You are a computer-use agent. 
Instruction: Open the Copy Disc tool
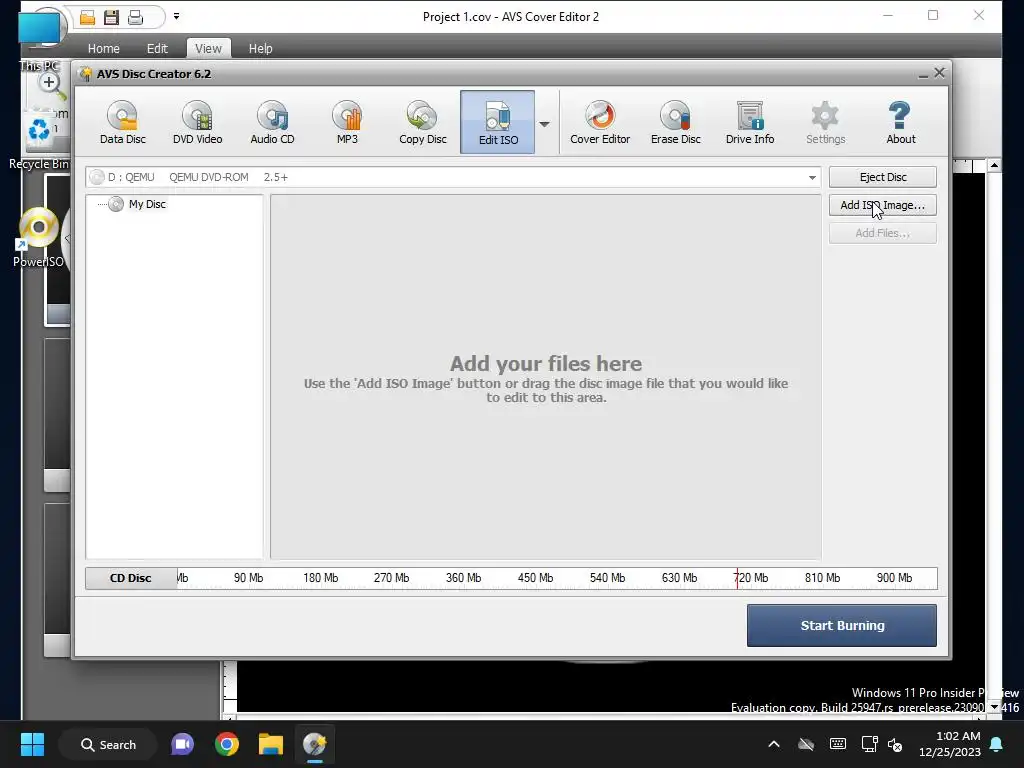423,122
